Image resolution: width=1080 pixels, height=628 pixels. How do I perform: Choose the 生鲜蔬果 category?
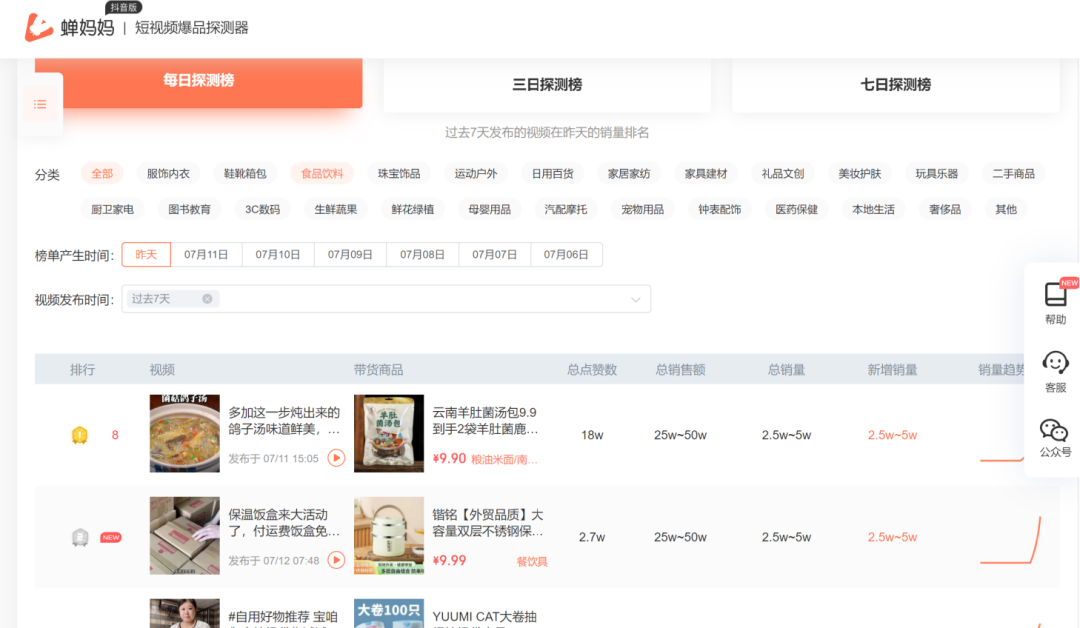coord(335,209)
